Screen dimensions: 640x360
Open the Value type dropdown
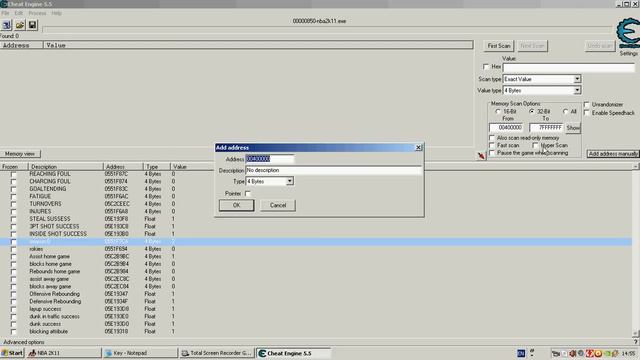point(577,90)
